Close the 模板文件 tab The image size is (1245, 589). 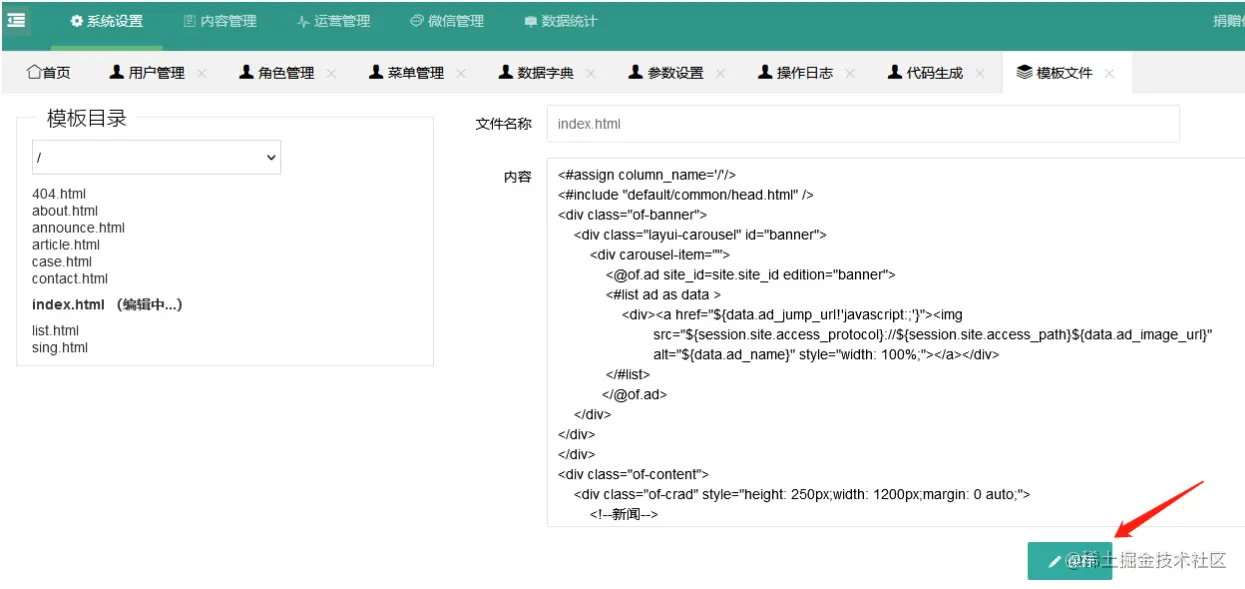click(1109, 73)
